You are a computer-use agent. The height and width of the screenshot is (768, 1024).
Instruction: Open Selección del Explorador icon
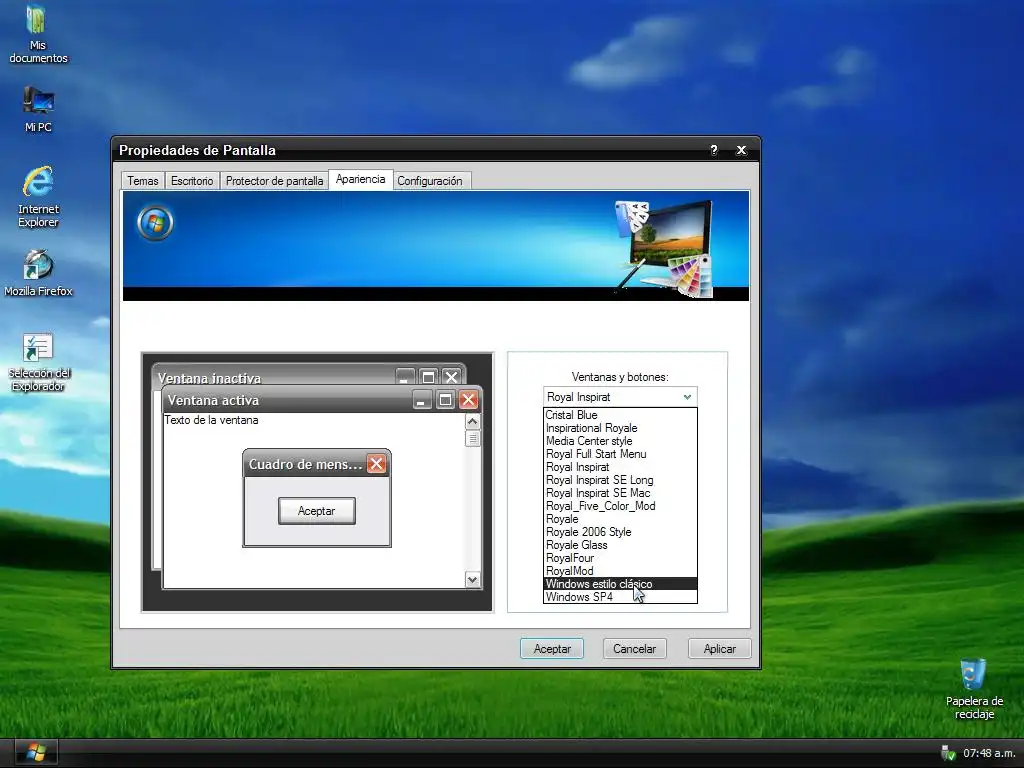tap(38, 362)
